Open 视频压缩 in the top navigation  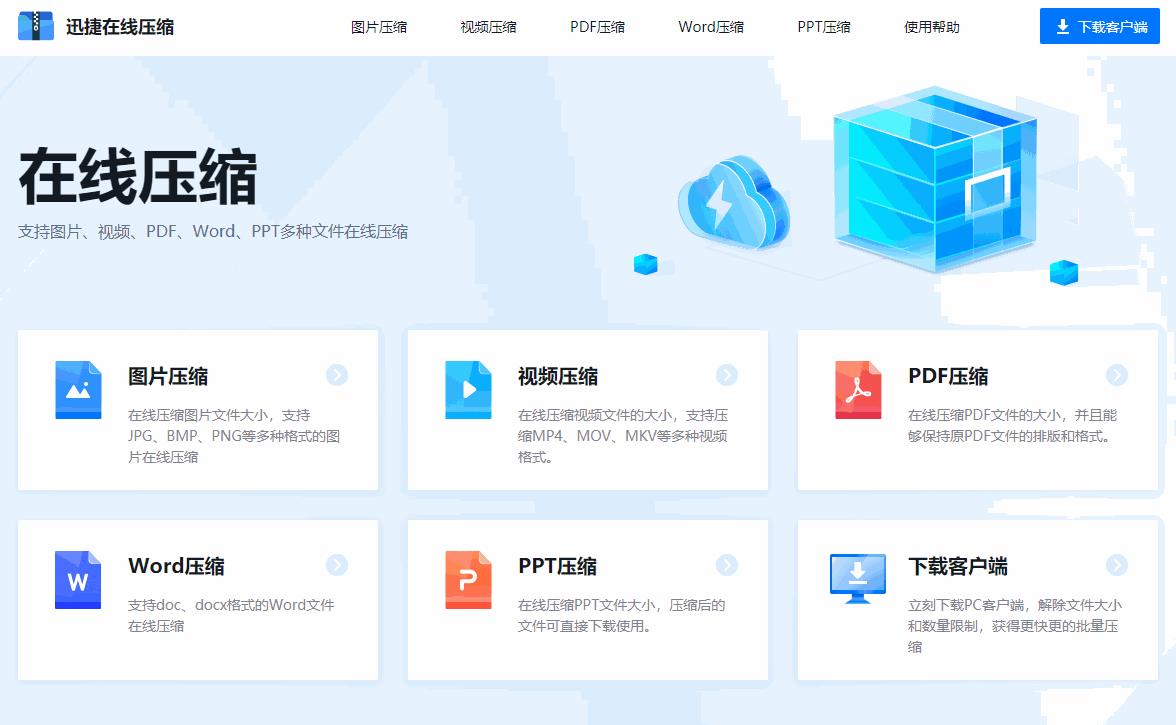(x=488, y=27)
